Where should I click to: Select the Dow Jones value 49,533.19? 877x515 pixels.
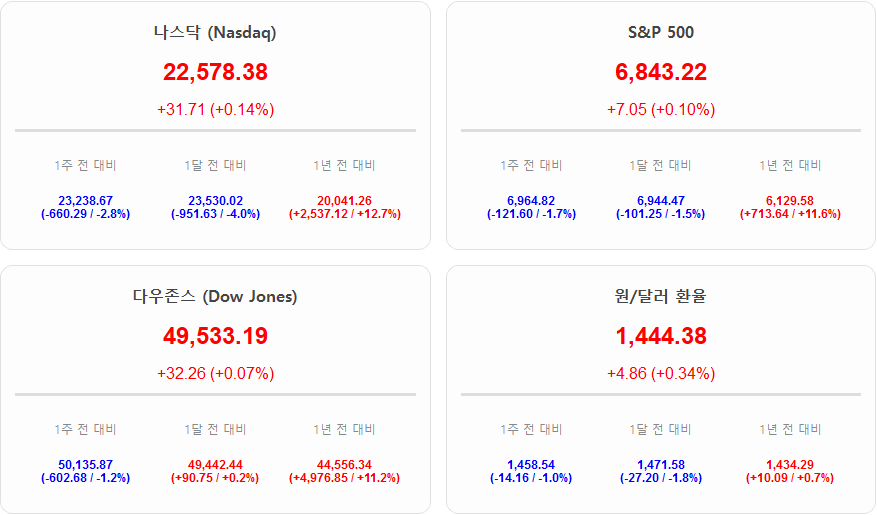[215, 336]
